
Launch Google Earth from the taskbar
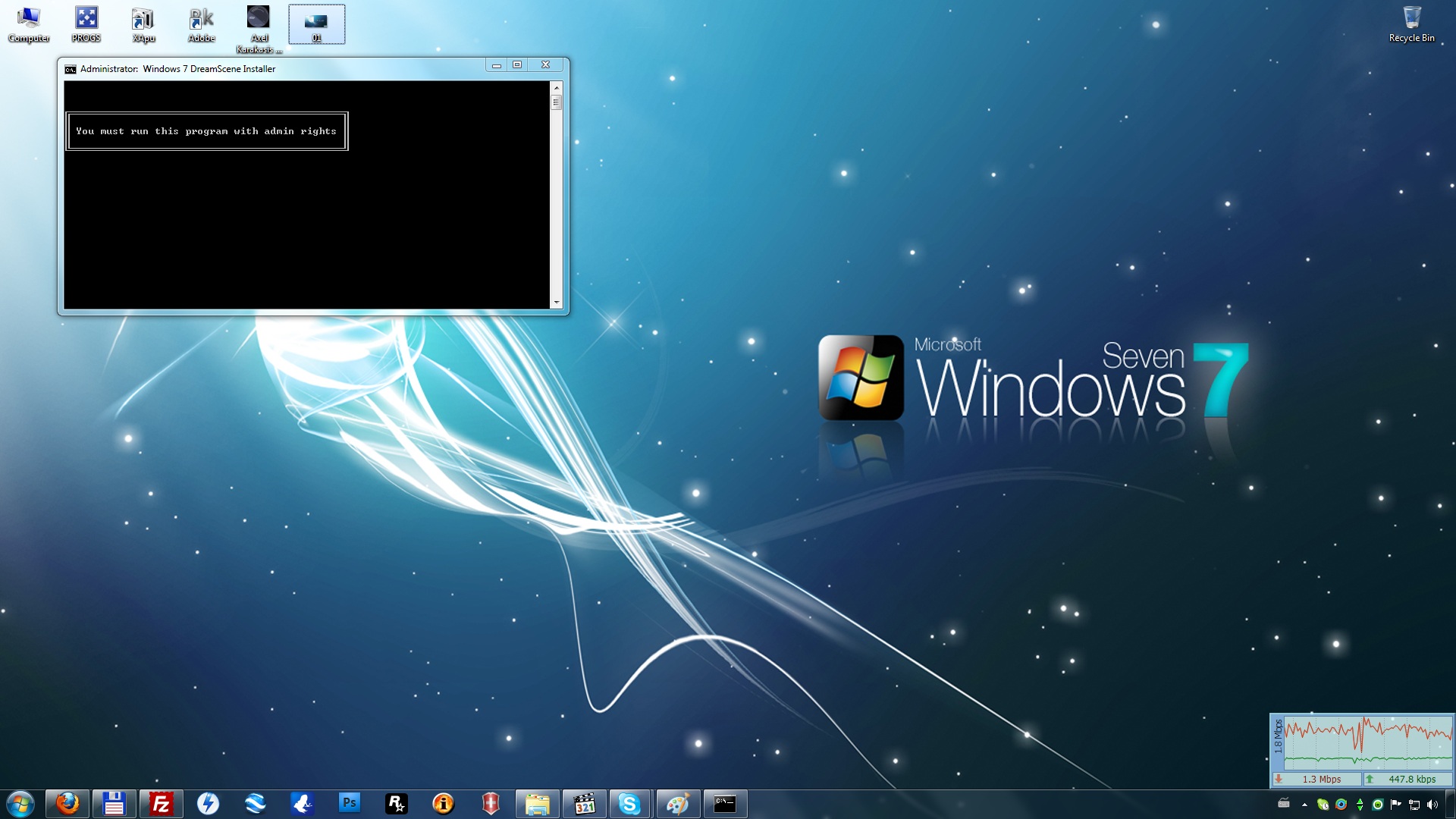coord(255,803)
